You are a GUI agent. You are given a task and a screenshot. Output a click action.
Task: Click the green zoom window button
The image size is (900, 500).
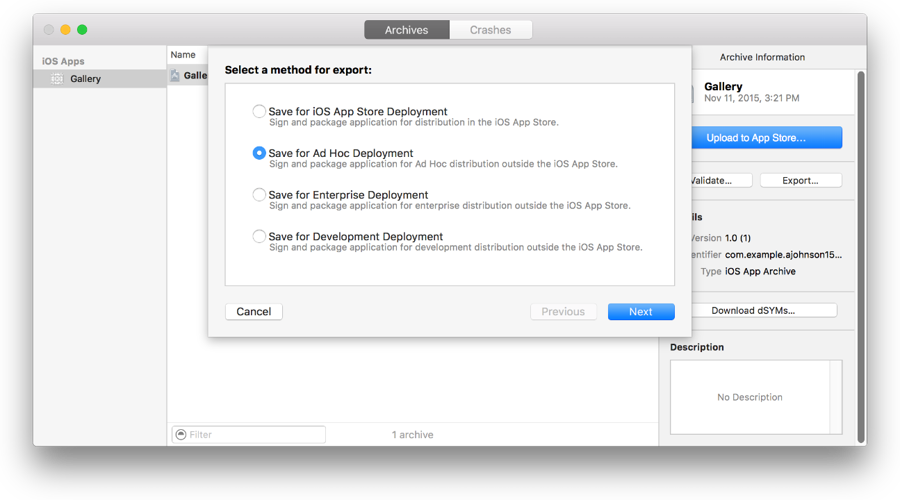[82, 30]
